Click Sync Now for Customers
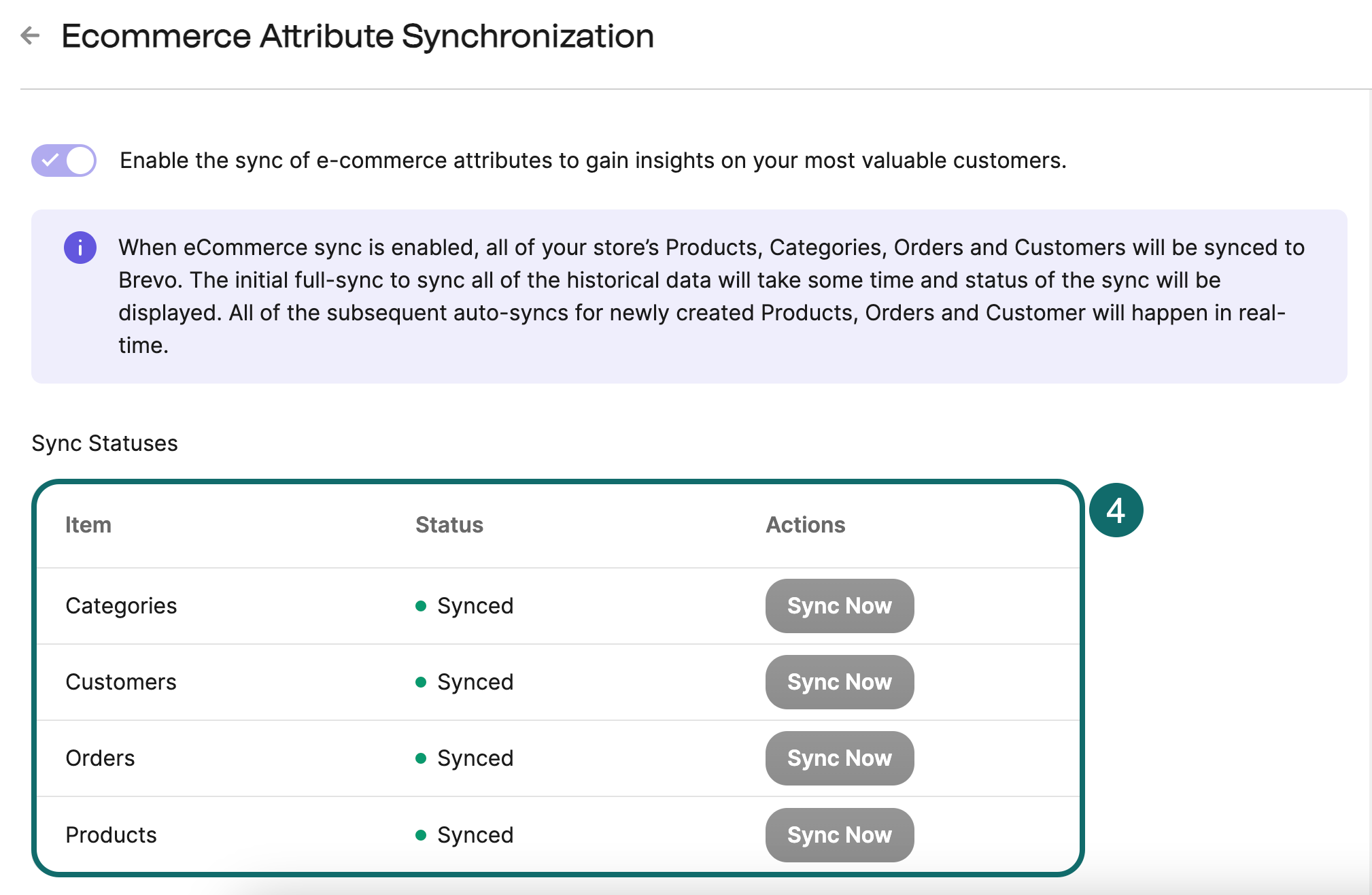The height and width of the screenshot is (895, 1372). (x=840, y=682)
